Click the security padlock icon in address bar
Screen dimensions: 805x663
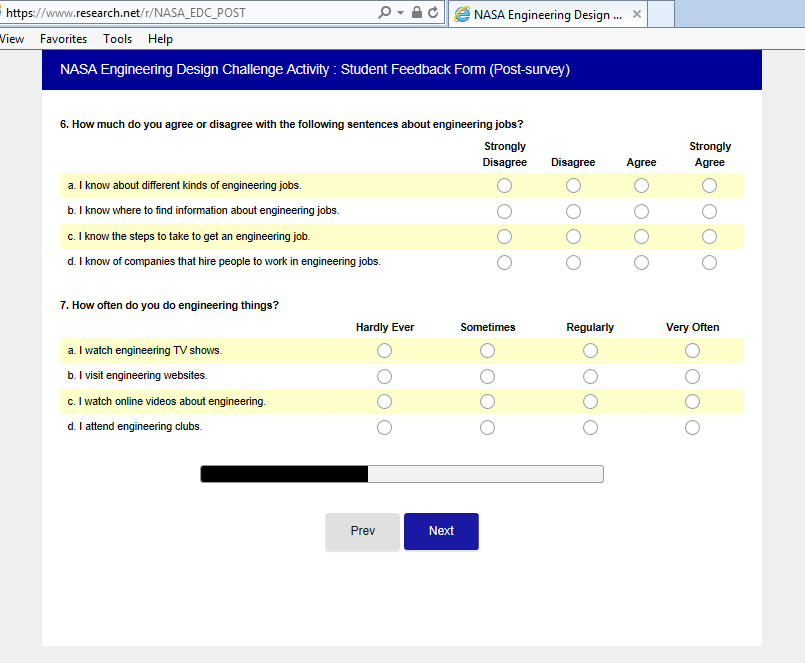coord(417,13)
